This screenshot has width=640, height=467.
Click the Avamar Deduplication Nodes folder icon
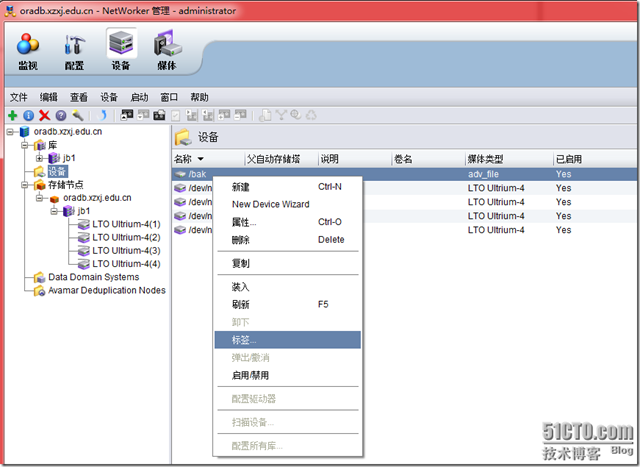(x=40, y=291)
